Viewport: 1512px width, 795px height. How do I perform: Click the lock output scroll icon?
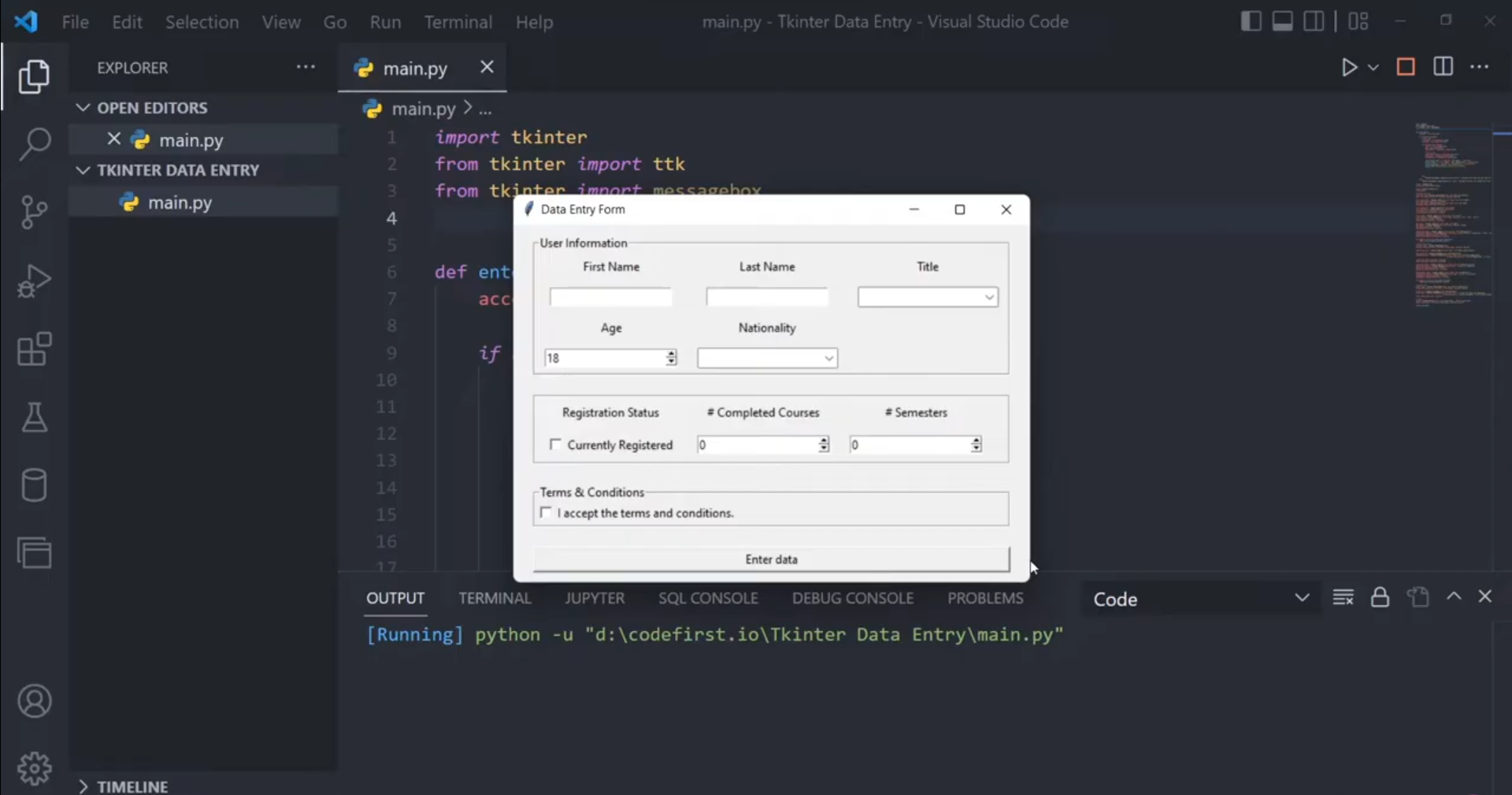[1380, 597]
